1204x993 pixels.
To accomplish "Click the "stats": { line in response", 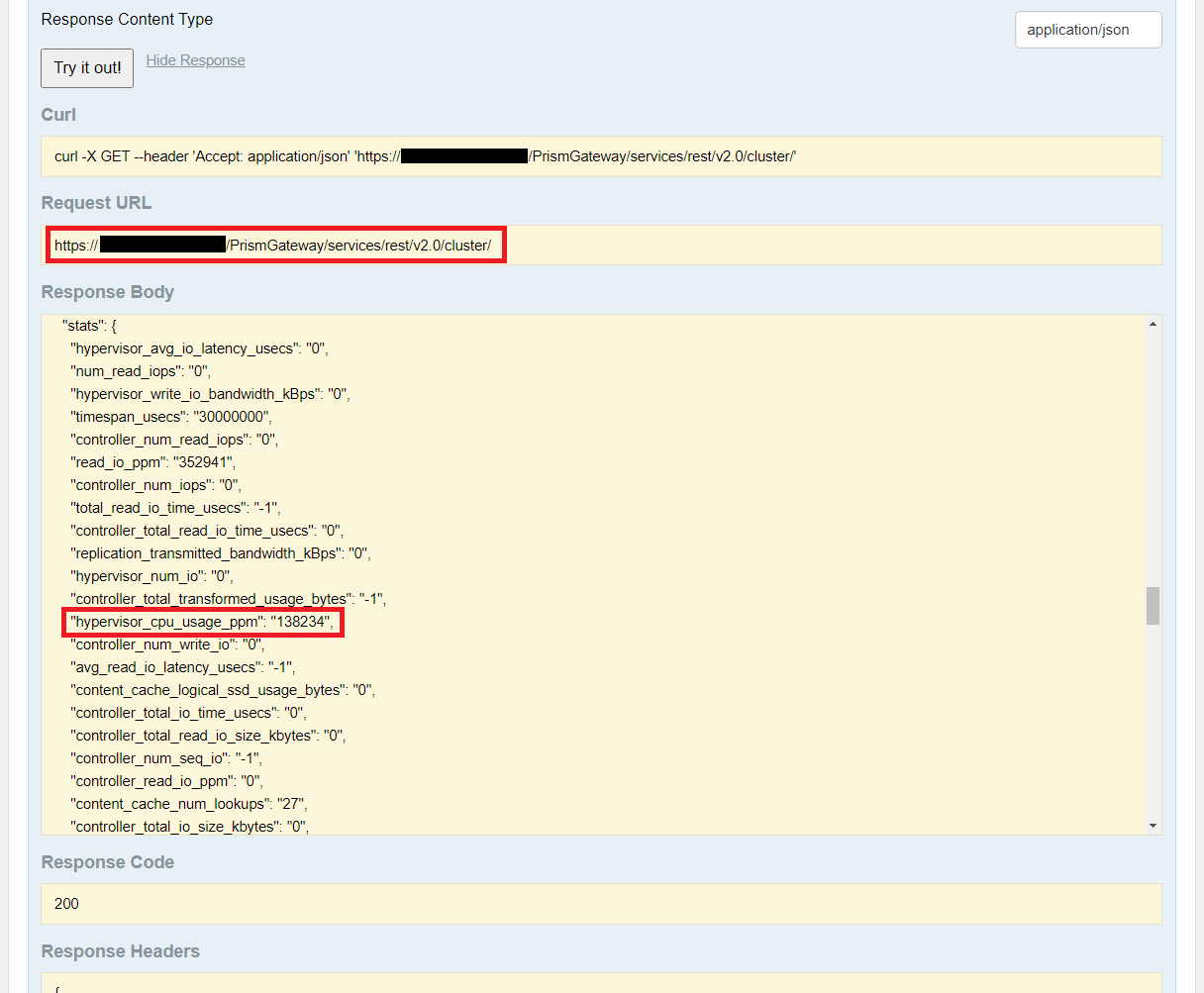I will (x=89, y=325).
